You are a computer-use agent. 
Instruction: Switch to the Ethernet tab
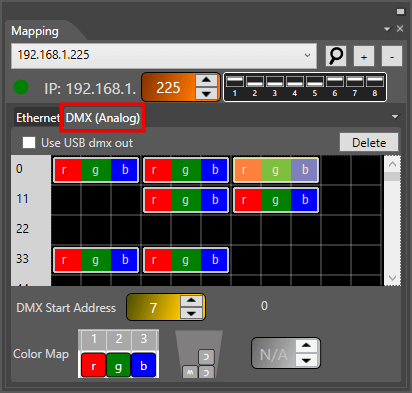pos(37,118)
